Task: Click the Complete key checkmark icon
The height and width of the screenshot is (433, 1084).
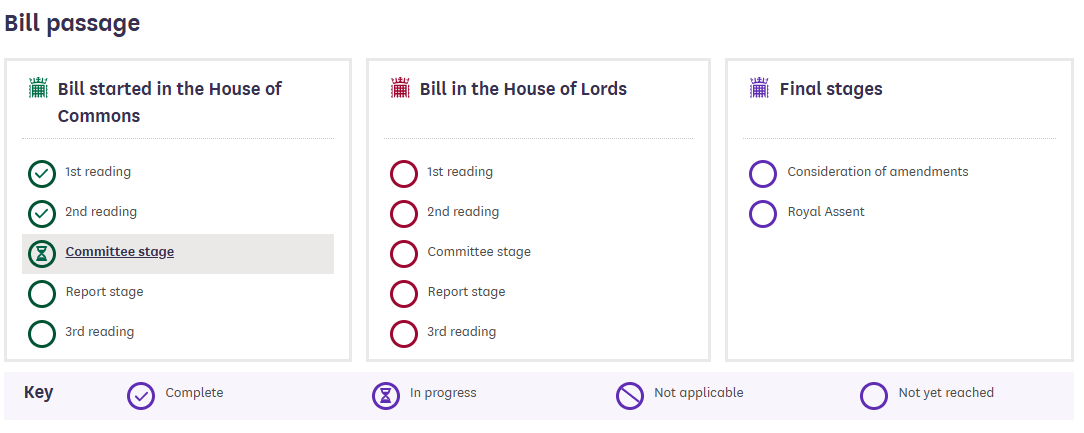Action: point(141,396)
